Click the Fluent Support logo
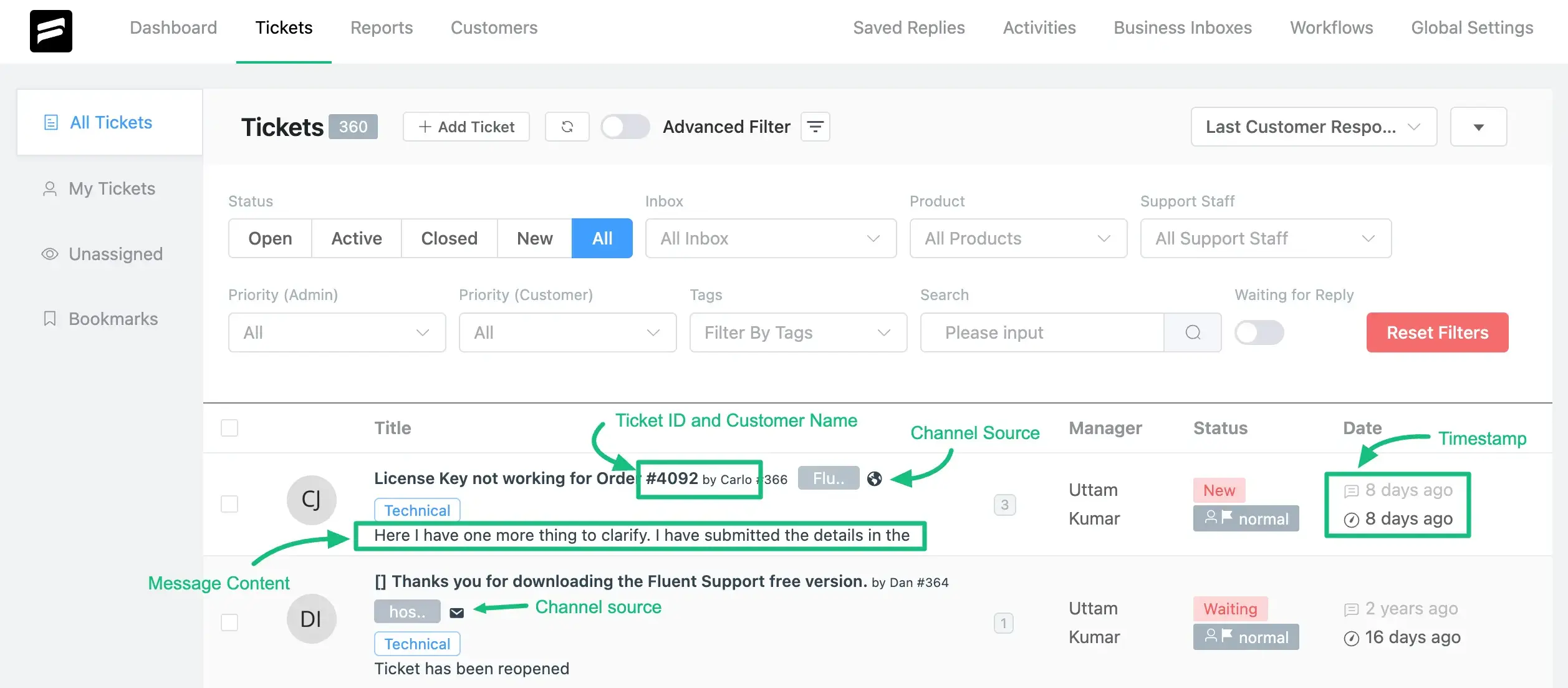 pyautogui.click(x=51, y=31)
